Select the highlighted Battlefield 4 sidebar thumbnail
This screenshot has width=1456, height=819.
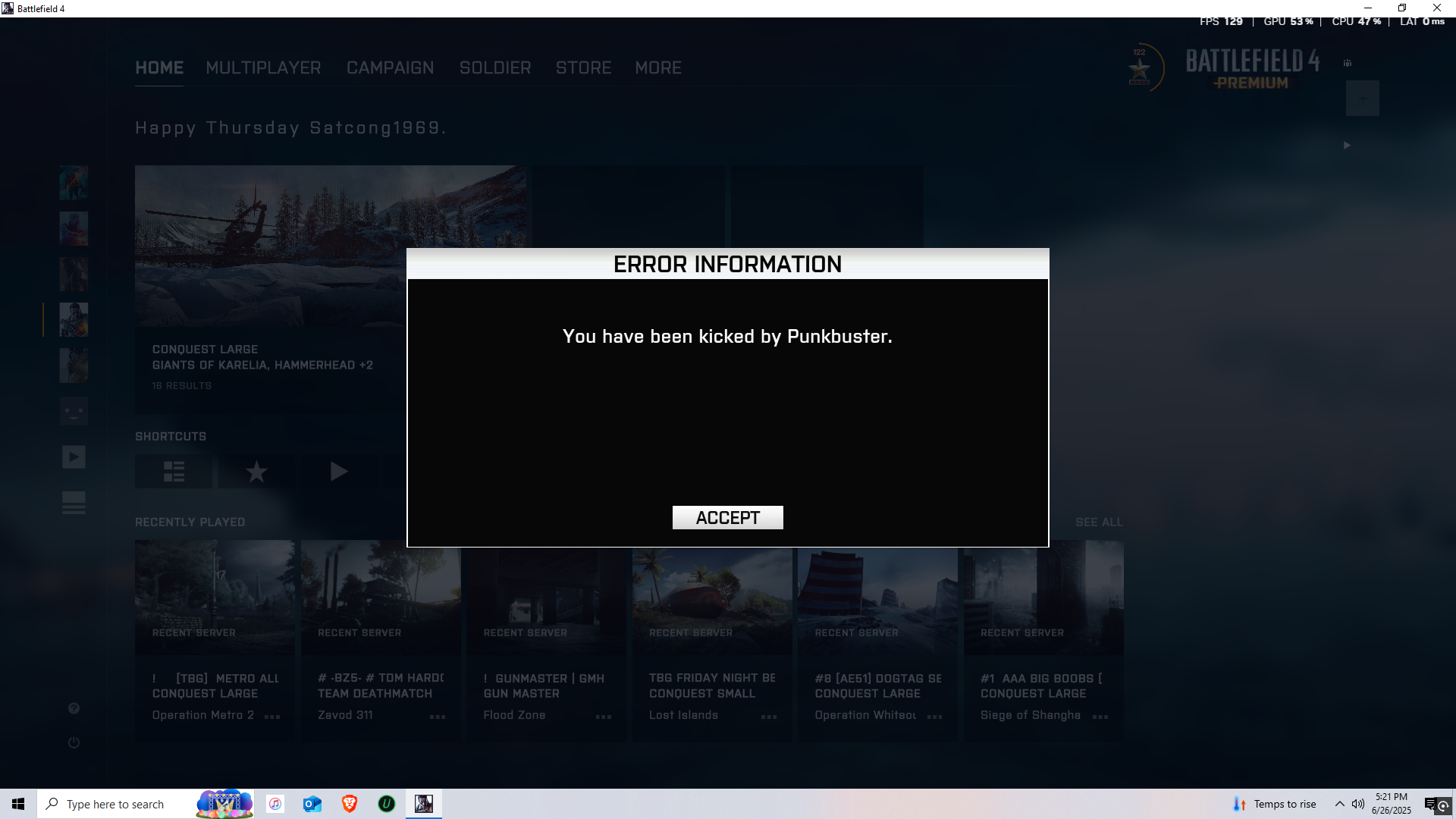tap(74, 319)
